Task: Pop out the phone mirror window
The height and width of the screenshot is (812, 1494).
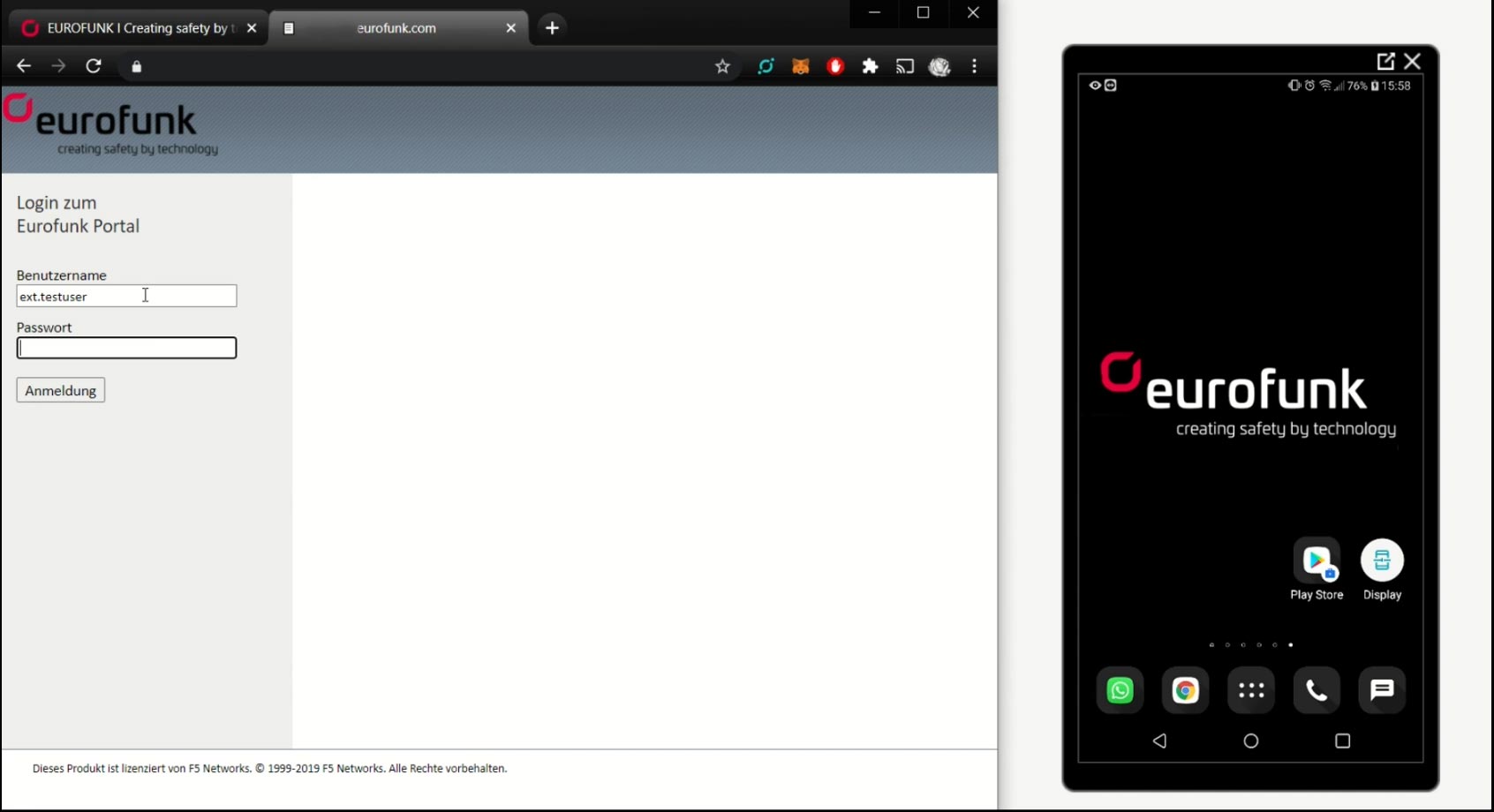Action: [1385, 61]
